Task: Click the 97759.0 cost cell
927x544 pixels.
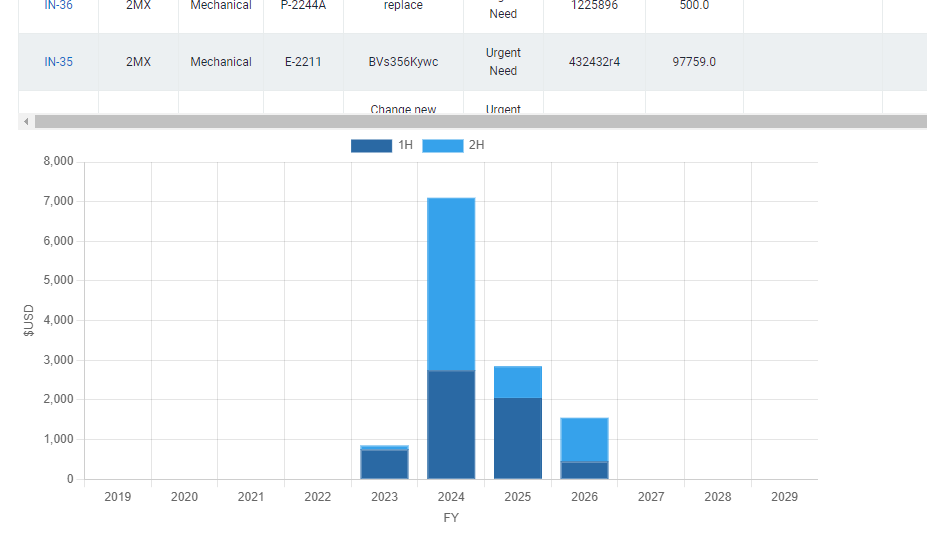Action: pyautogui.click(x=694, y=62)
